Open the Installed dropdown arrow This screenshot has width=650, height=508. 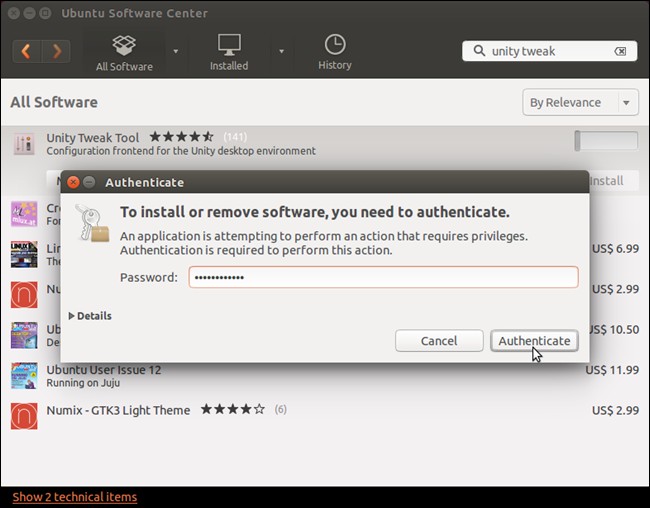click(281, 51)
